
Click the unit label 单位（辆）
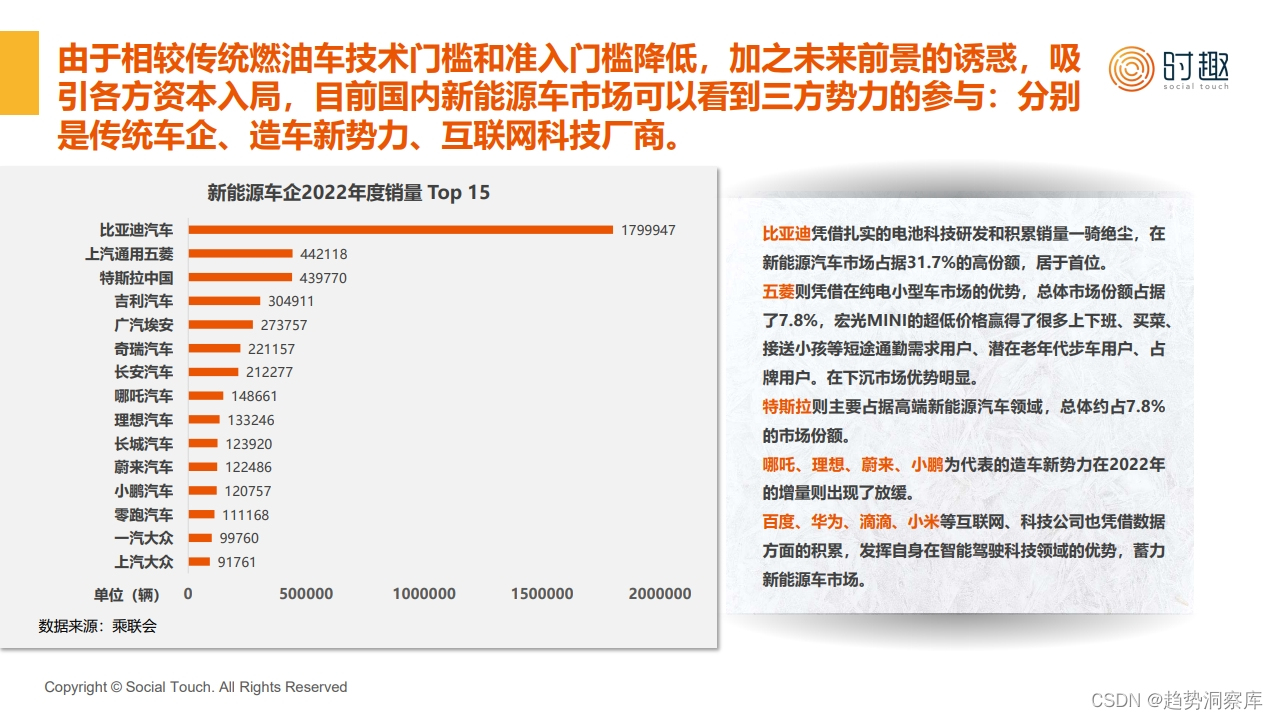(x=127, y=594)
